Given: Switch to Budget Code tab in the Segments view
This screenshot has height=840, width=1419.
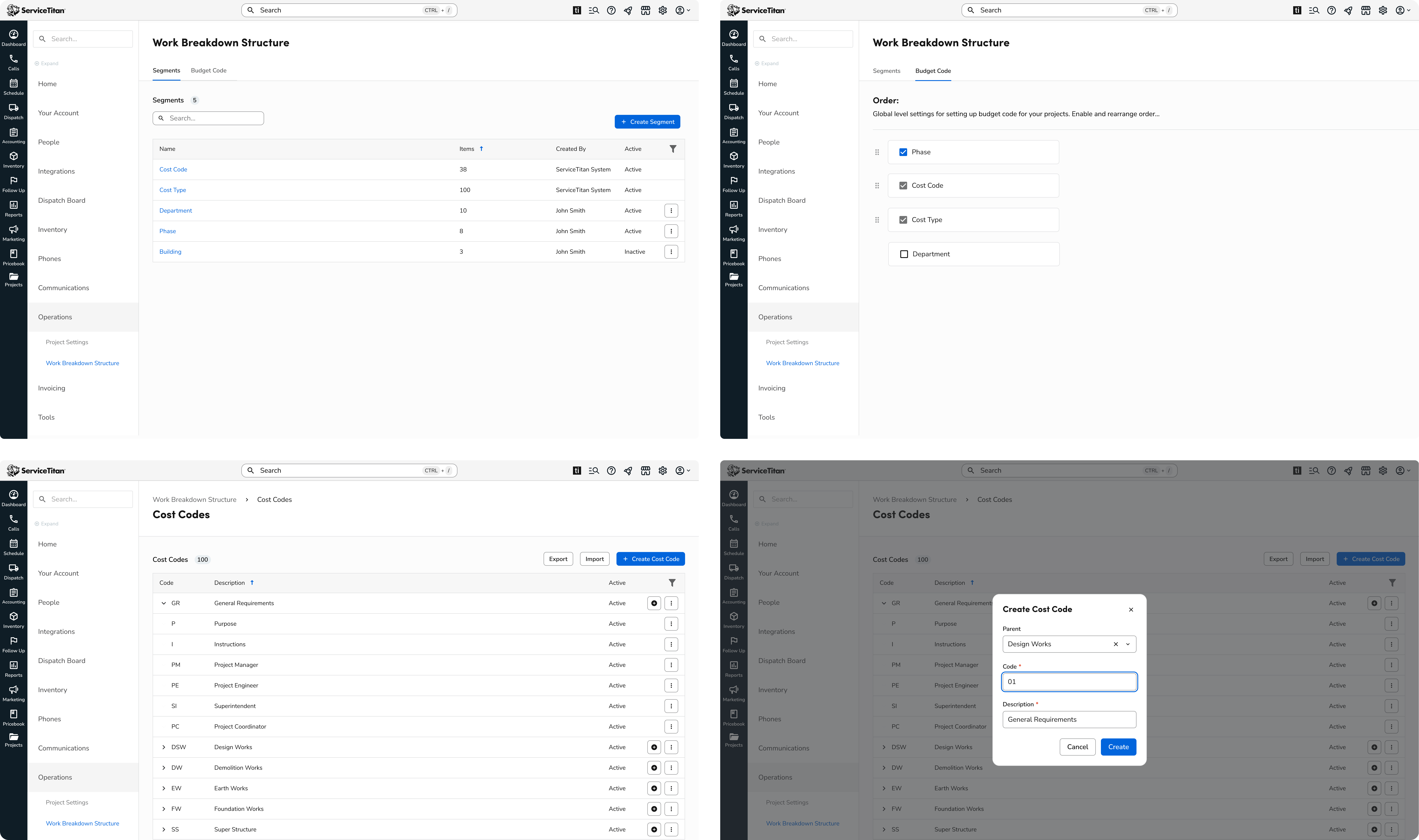Looking at the screenshot, I should pos(208,71).
